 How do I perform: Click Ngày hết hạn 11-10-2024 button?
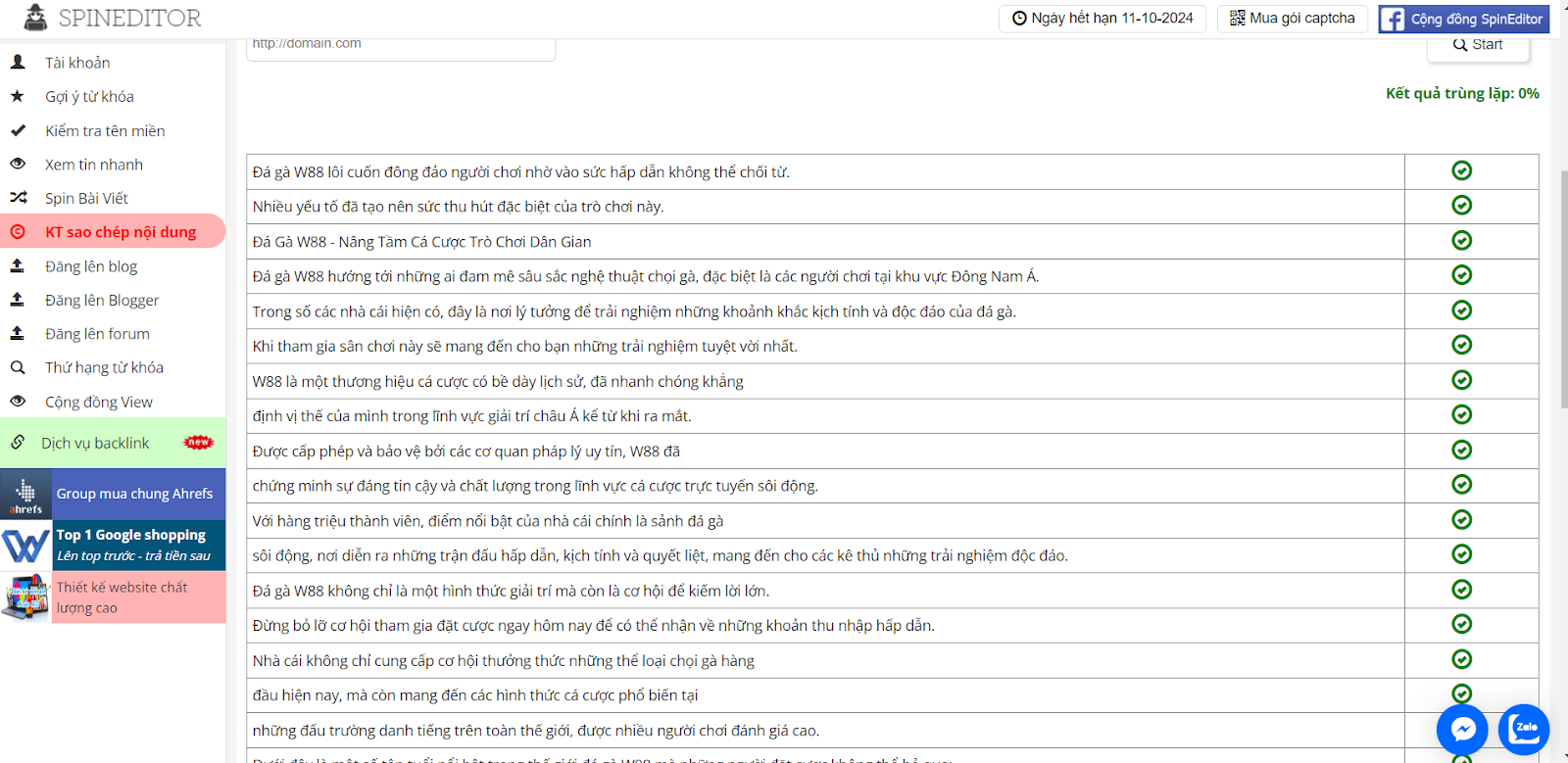coord(1102,19)
